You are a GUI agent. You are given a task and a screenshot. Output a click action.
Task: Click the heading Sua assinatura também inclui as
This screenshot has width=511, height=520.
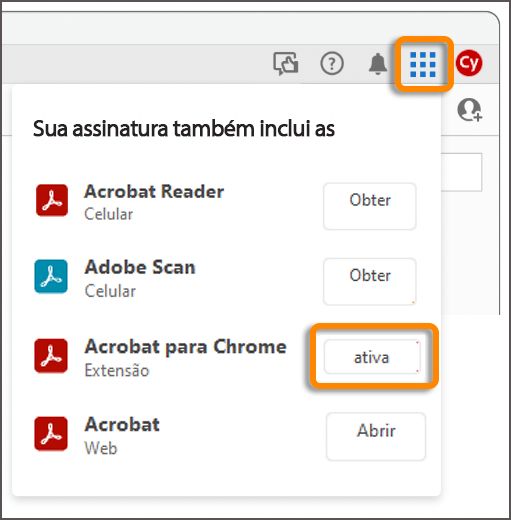(184, 128)
